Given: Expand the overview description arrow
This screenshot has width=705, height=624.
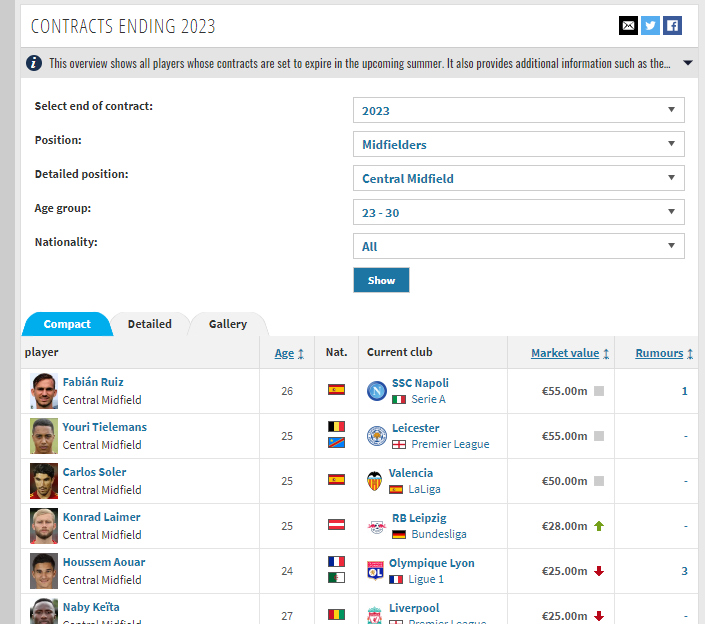Looking at the screenshot, I should (x=687, y=62).
